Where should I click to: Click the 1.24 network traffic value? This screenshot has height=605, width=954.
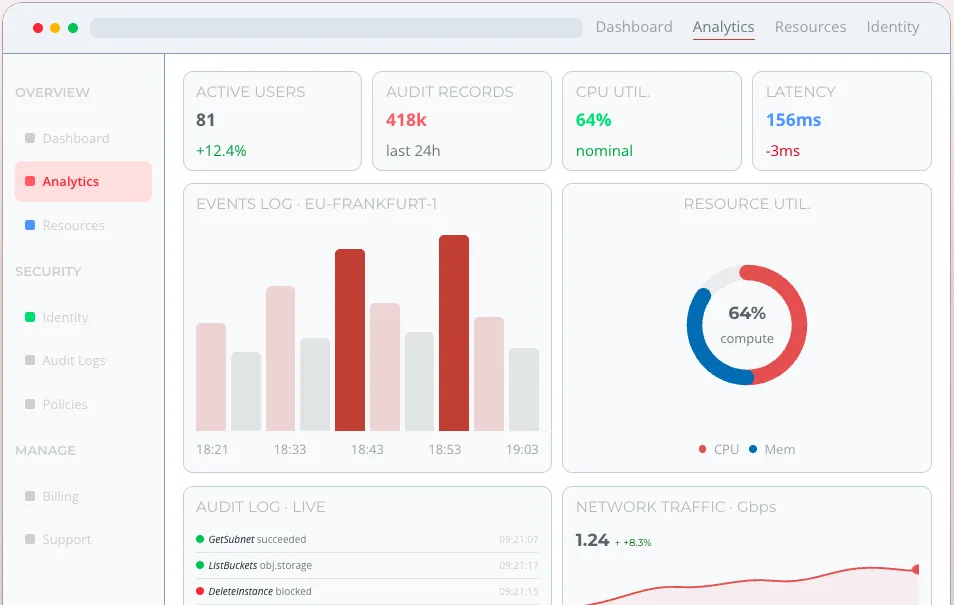point(592,540)
